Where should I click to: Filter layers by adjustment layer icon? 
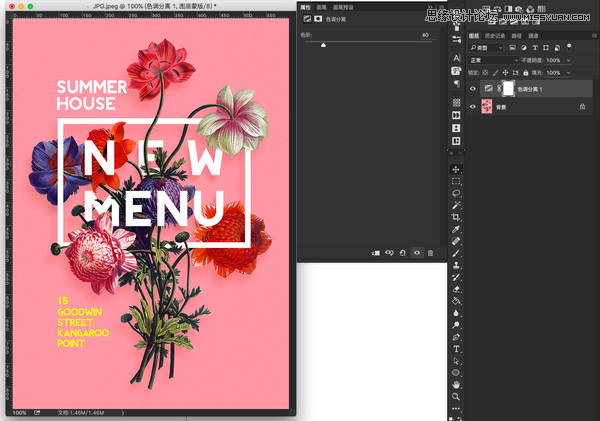coord(523,48)
